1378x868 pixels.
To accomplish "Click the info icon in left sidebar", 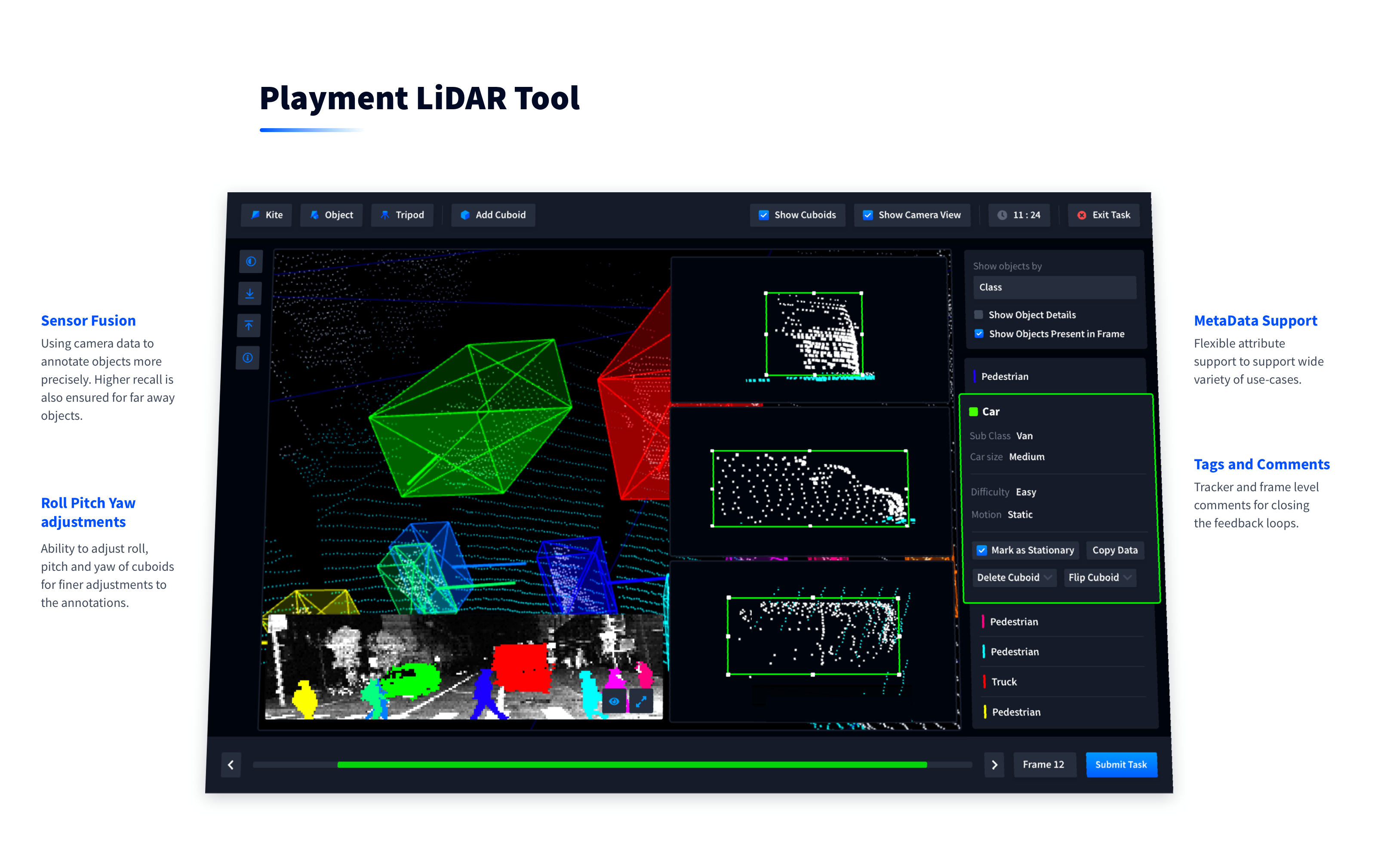I will 248,357.
